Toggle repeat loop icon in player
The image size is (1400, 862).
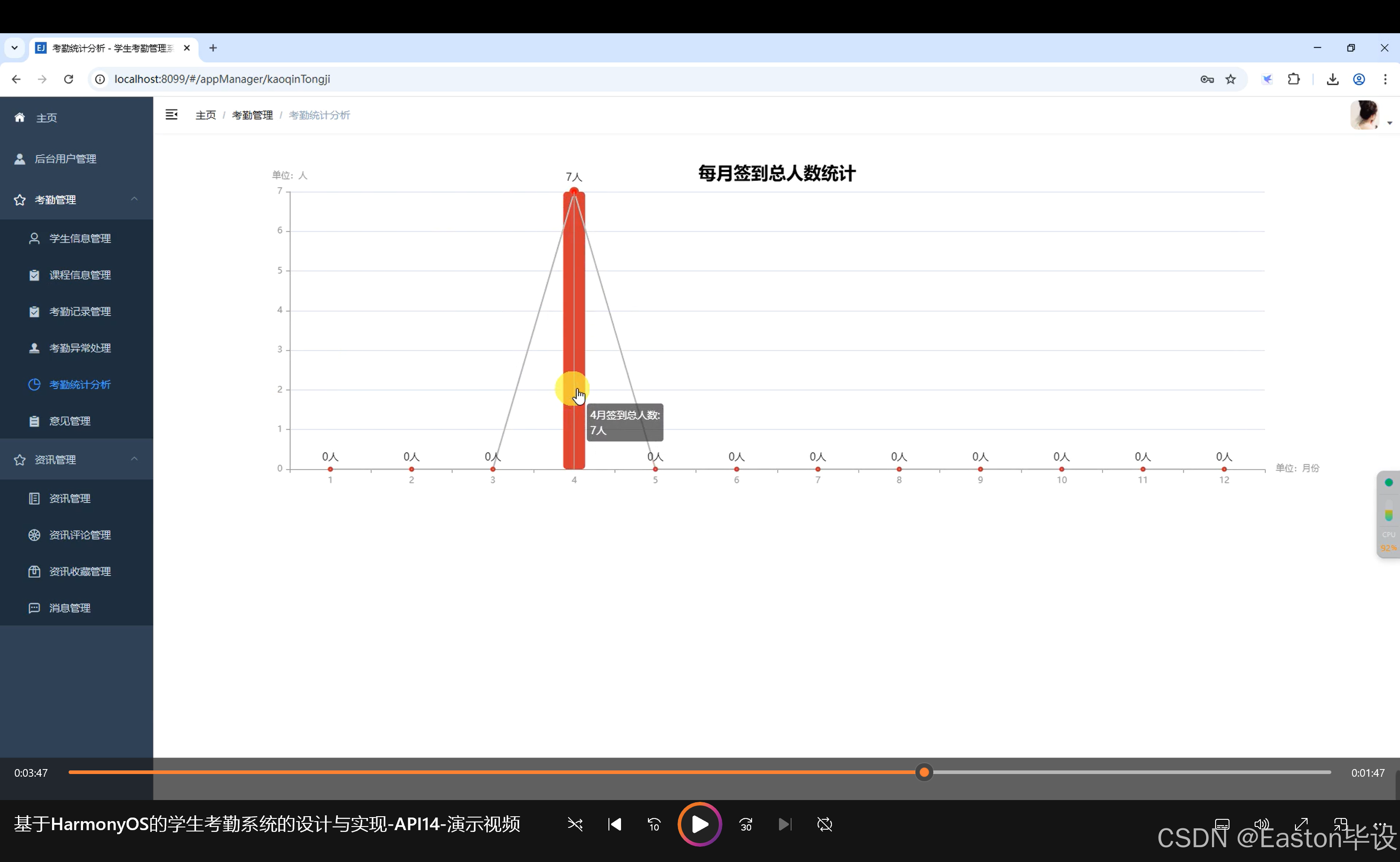pyautogui.click(x=824, y=824)
